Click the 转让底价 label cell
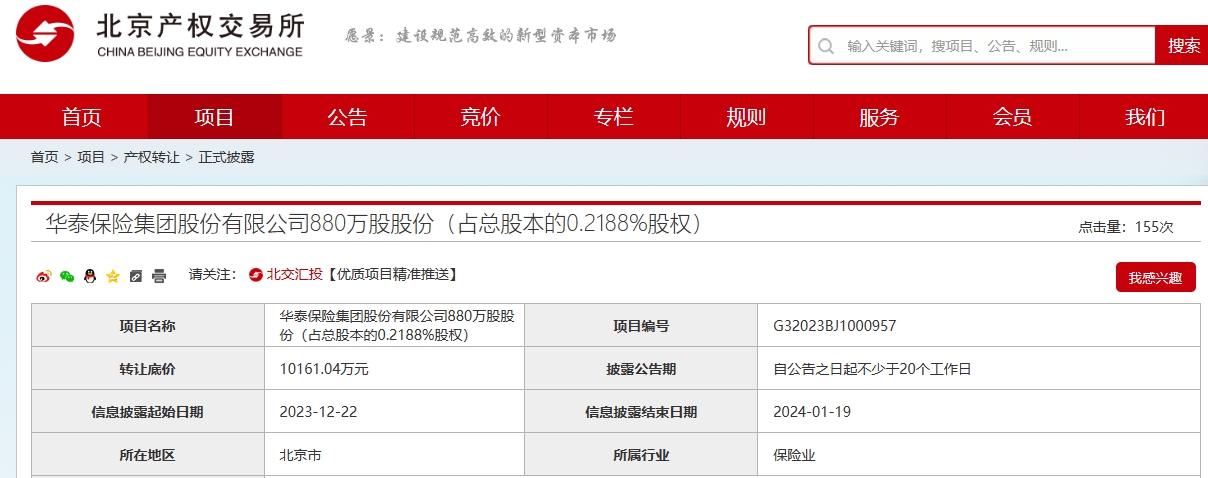Screen dimensions: 1208x478 click(148, 369)
